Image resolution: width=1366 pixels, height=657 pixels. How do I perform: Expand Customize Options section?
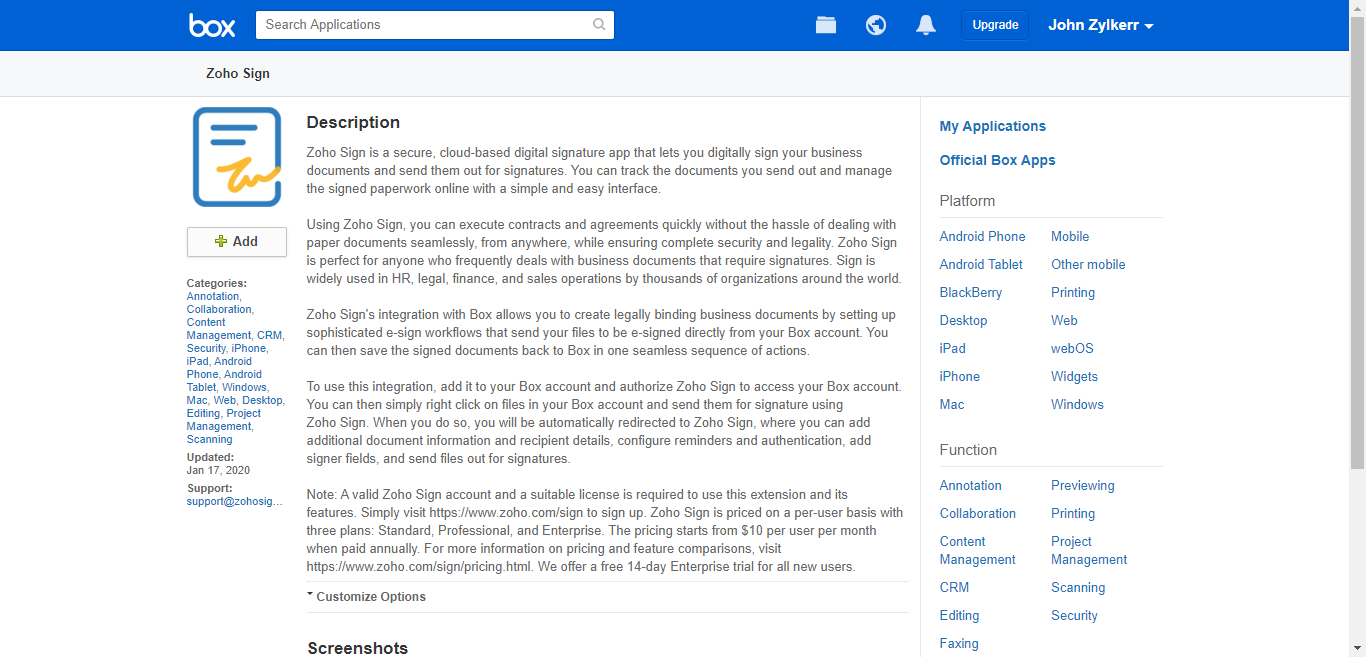(366, 597)
